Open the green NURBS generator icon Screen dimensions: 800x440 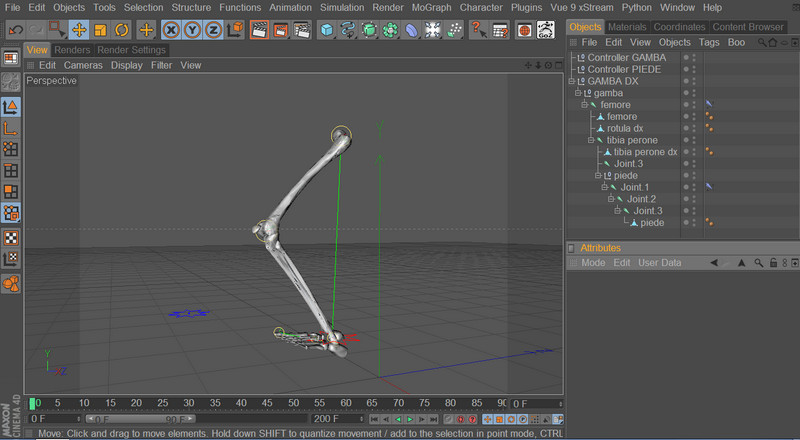pyautogui.click(x=369, y=30)
